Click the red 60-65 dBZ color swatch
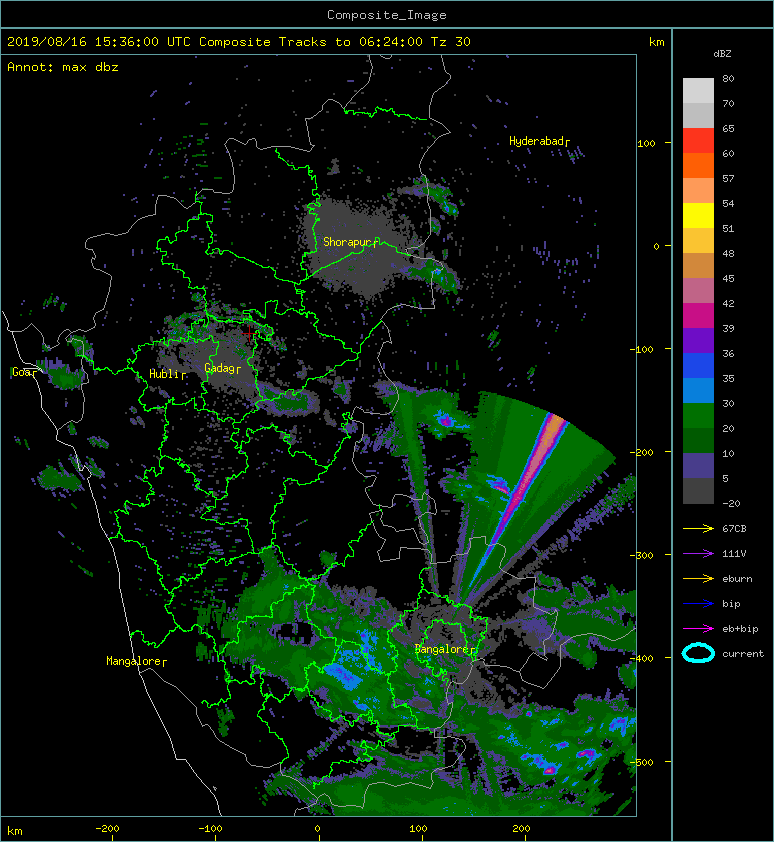 point(698,141)
